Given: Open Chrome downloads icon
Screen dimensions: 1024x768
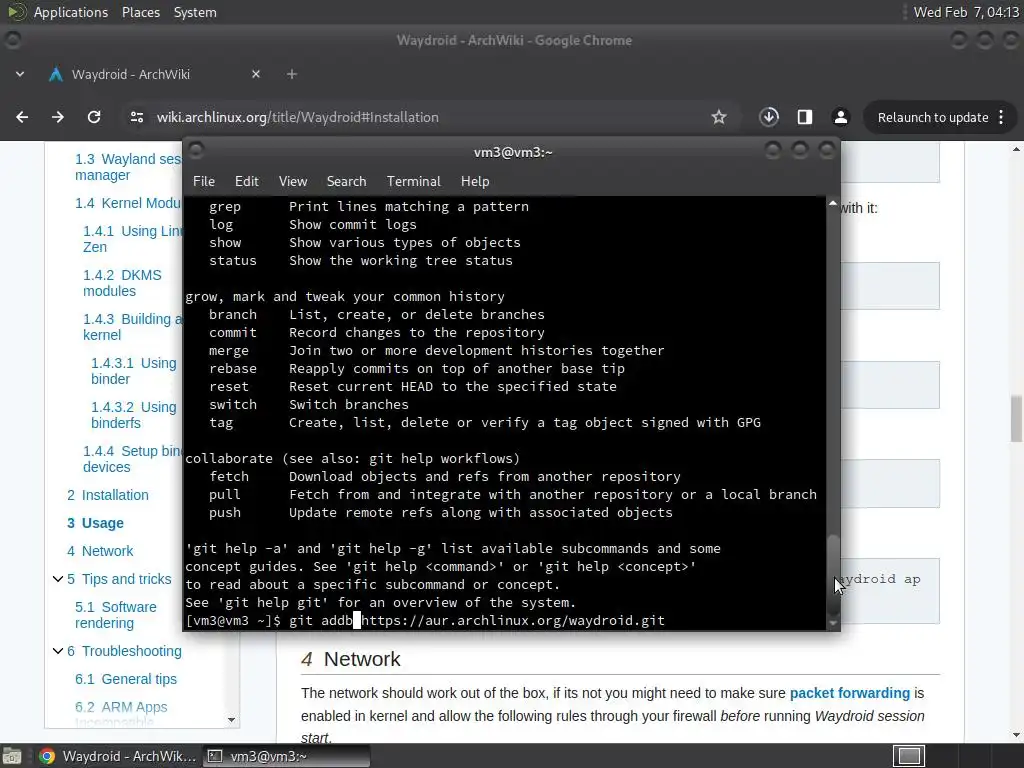Looking at the screenshot, I should tap(769, 117).
